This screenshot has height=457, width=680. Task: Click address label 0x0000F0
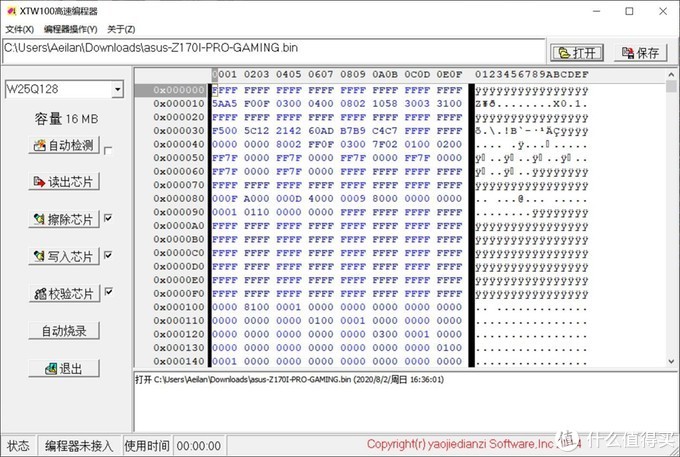(x=178, y=294)
